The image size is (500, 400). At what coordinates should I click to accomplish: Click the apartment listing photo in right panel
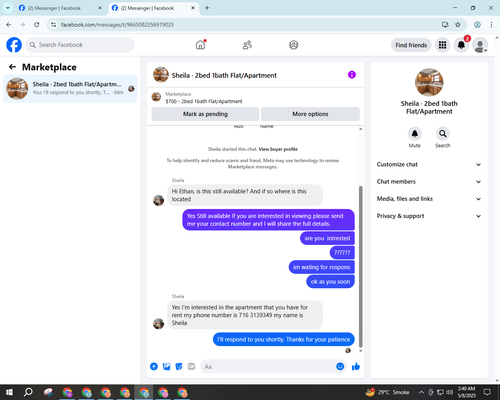pos(429,82)
